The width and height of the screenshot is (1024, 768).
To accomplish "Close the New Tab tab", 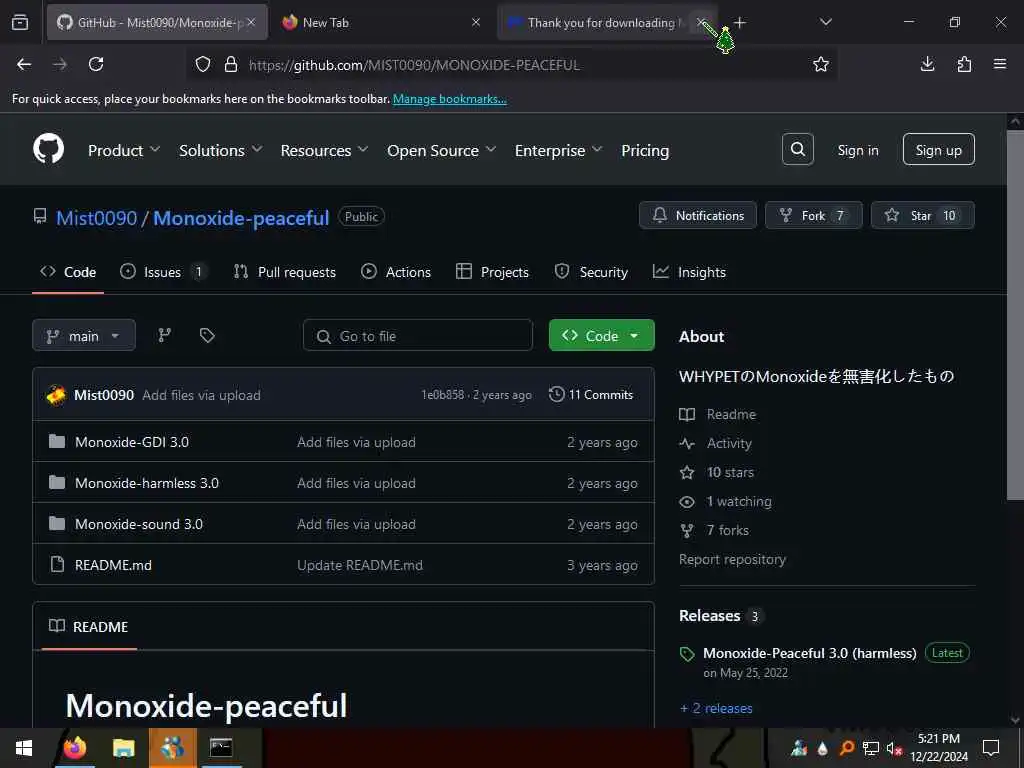I will [x=476, y=22].
